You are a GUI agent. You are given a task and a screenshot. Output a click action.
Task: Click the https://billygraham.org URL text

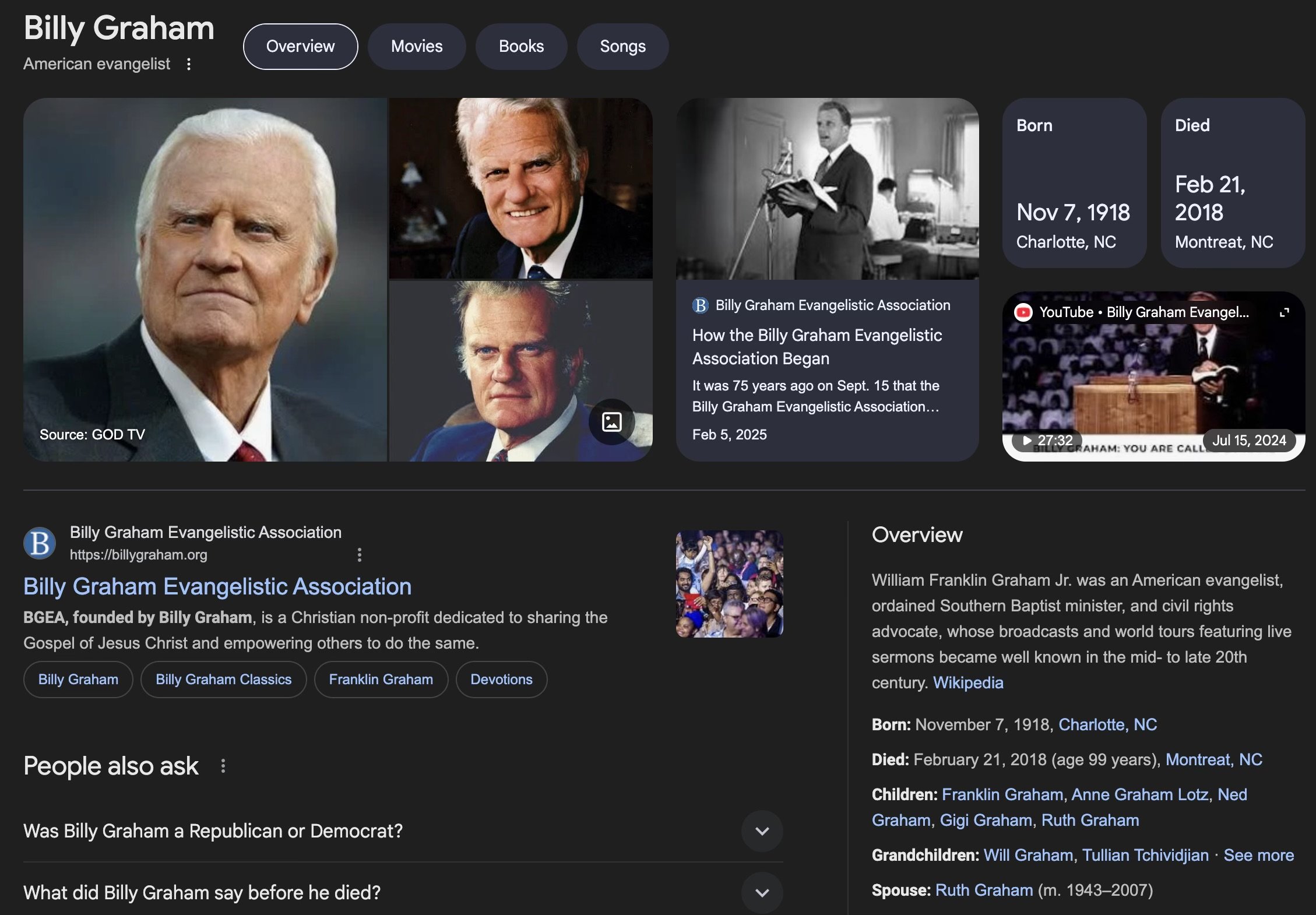point(138,555)
